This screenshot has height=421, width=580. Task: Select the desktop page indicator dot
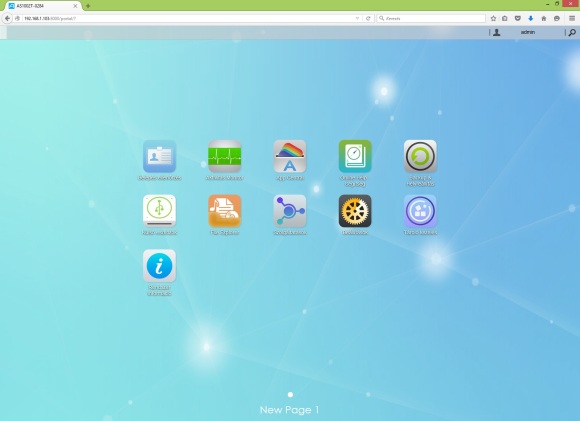pos(290,395)
